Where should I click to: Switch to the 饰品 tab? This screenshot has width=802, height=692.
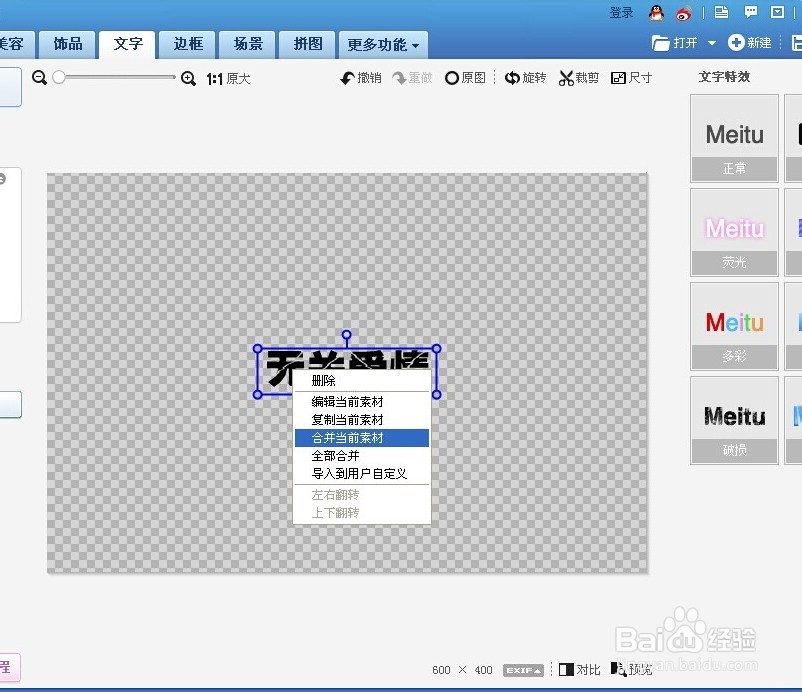pos(68,44)
